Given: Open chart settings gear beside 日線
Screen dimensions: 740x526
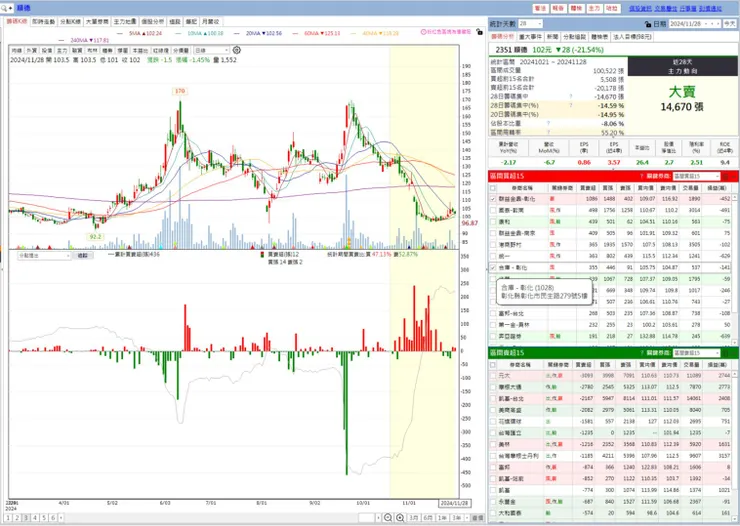Looking at the screenshot, I should click(x=237, y=50).
